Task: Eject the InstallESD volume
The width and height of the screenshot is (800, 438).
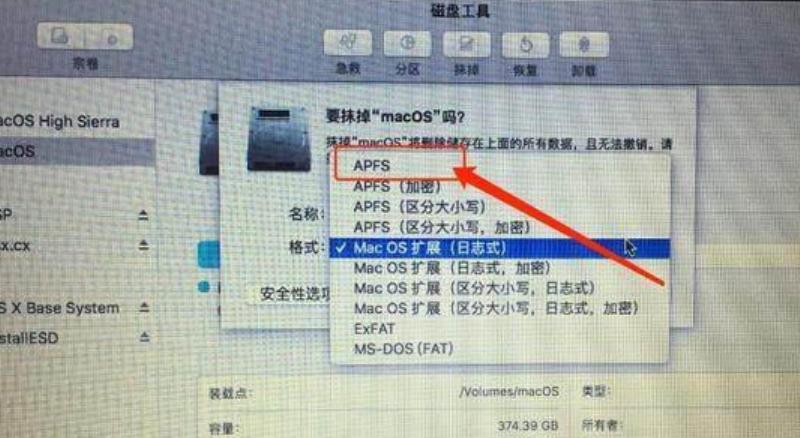Action: (144, 337)
